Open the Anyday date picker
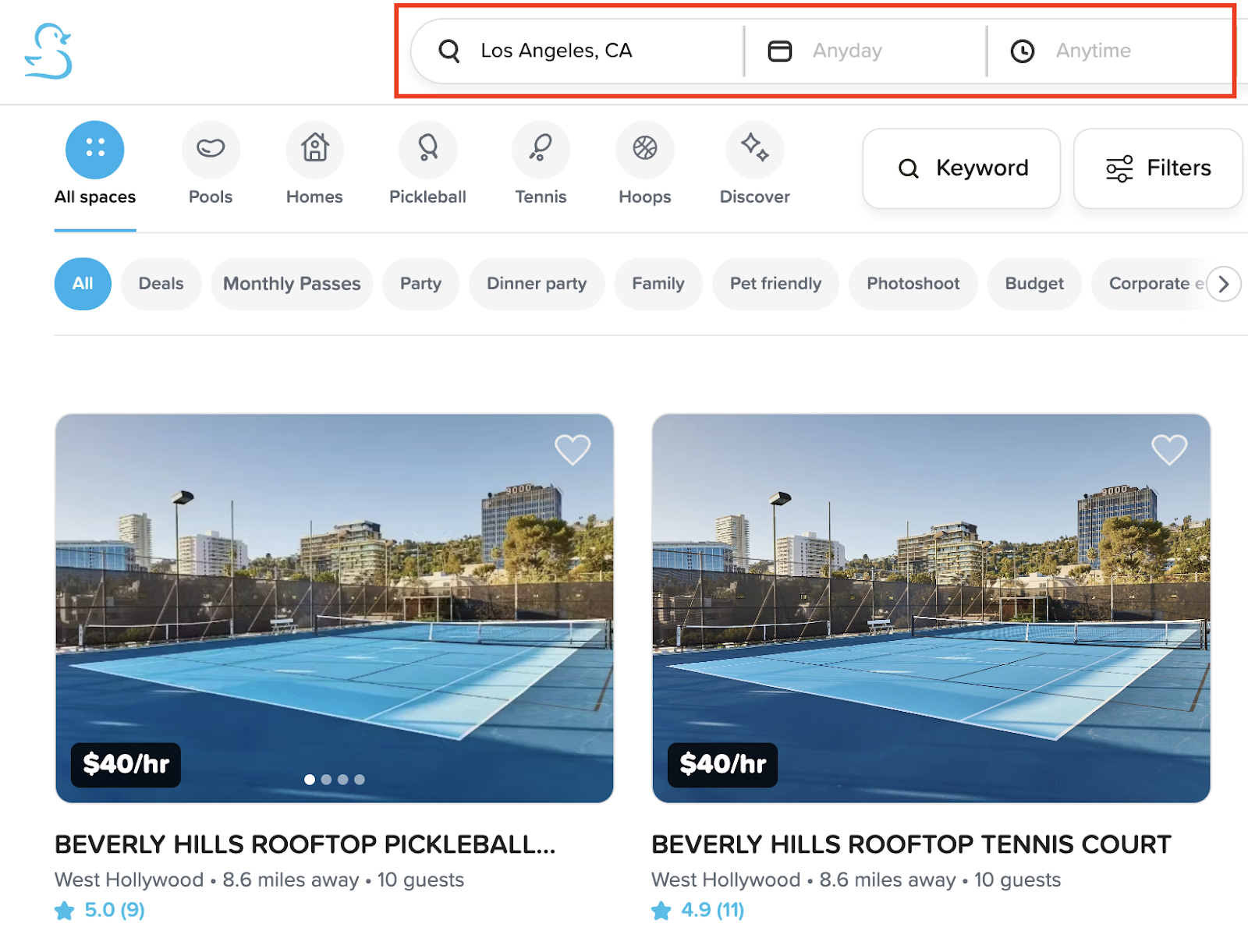Viewport: 1248px width, 952px height. click(x=846, y=51)
